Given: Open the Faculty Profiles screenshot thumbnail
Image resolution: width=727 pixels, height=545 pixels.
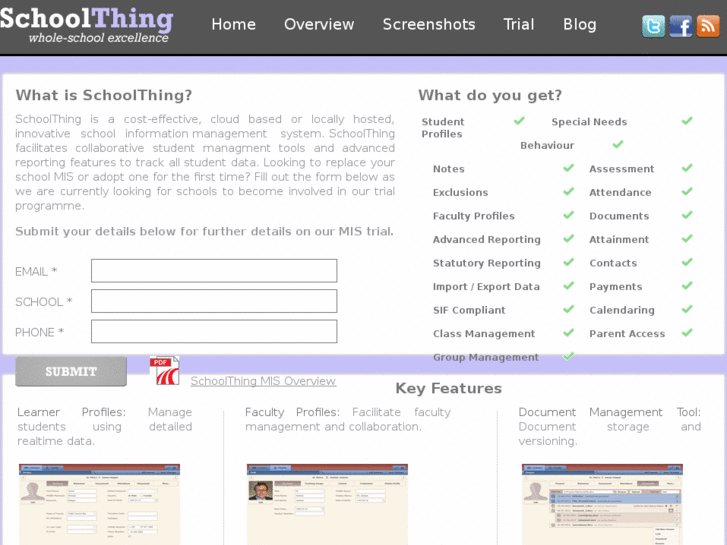Looking at the screenshot, I should coord(327,504).
